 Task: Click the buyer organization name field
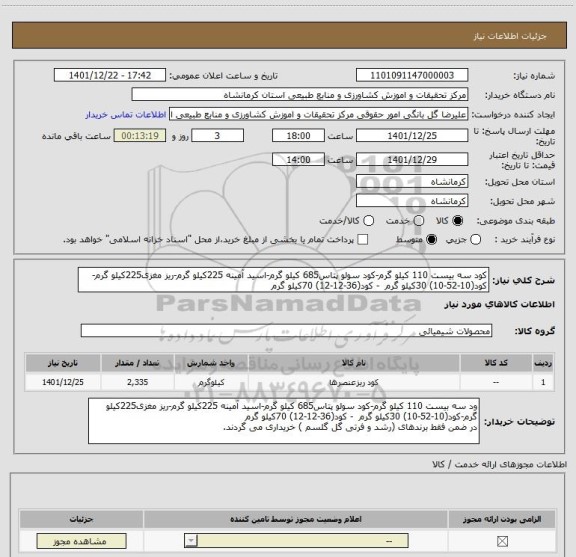(x=300, y=95)
